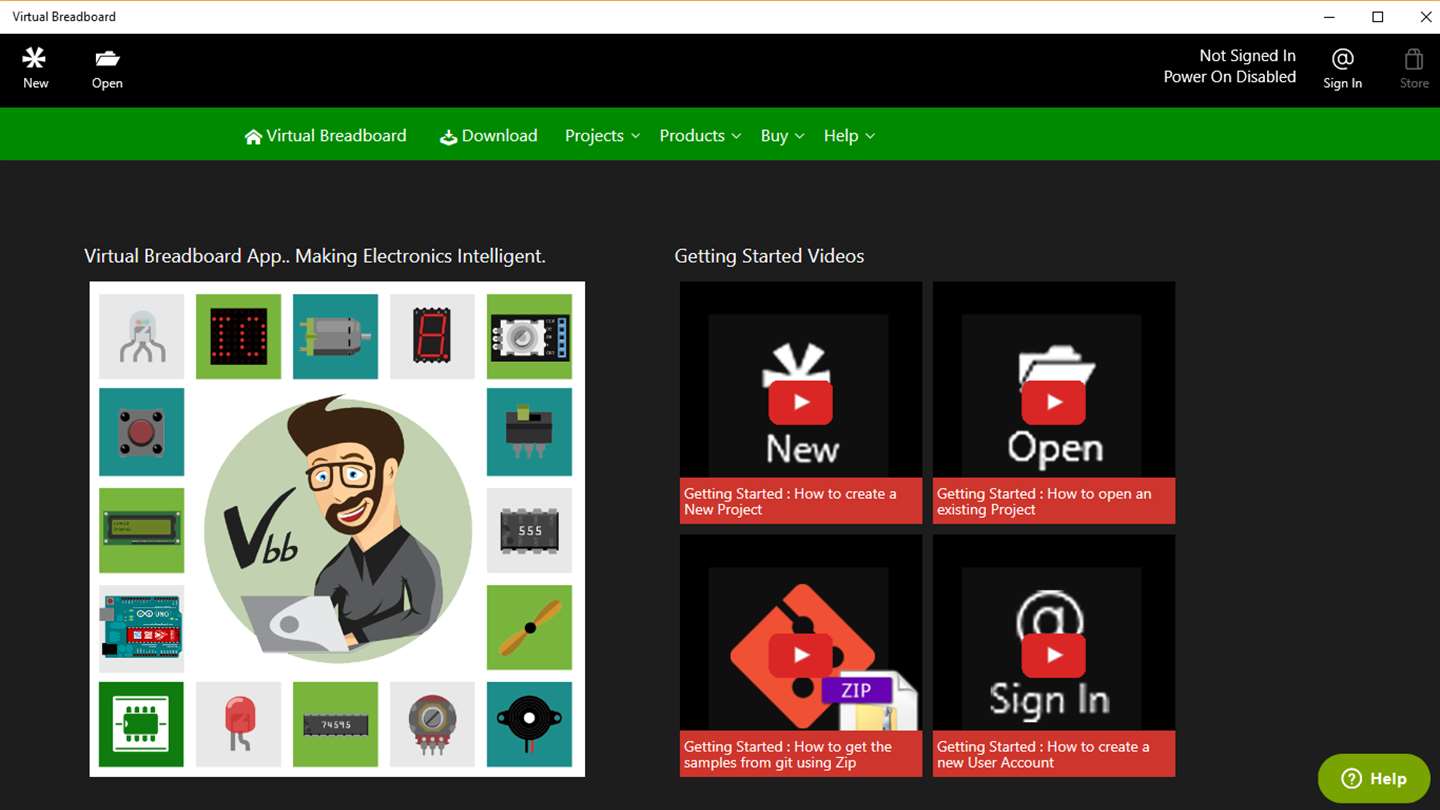Click 'Getting Started : How to create a New Project' caption
This screenshot has height=810, width=1440.
801,501
